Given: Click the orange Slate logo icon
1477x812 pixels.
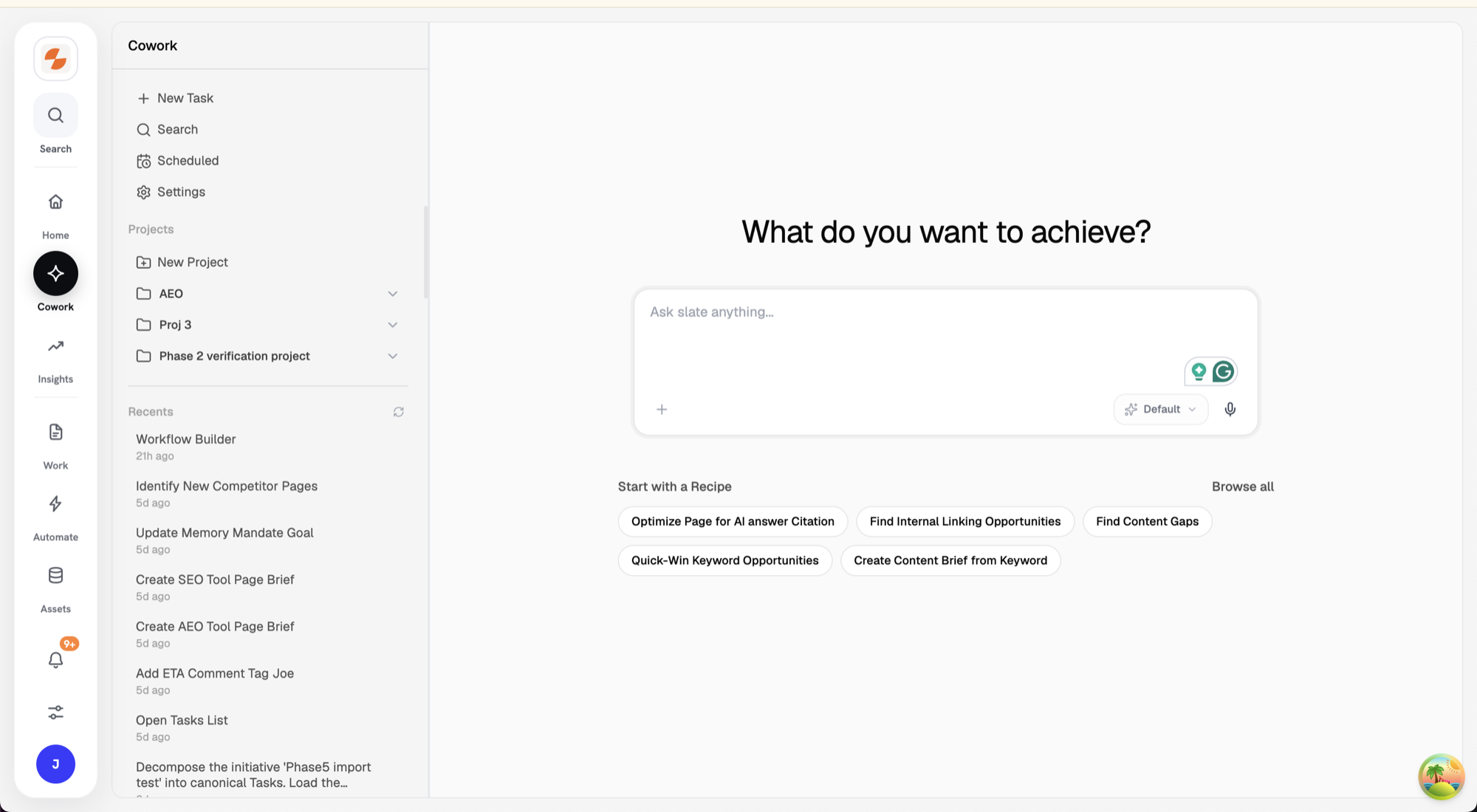Looking at the screenshot, I should click(55, 58).
